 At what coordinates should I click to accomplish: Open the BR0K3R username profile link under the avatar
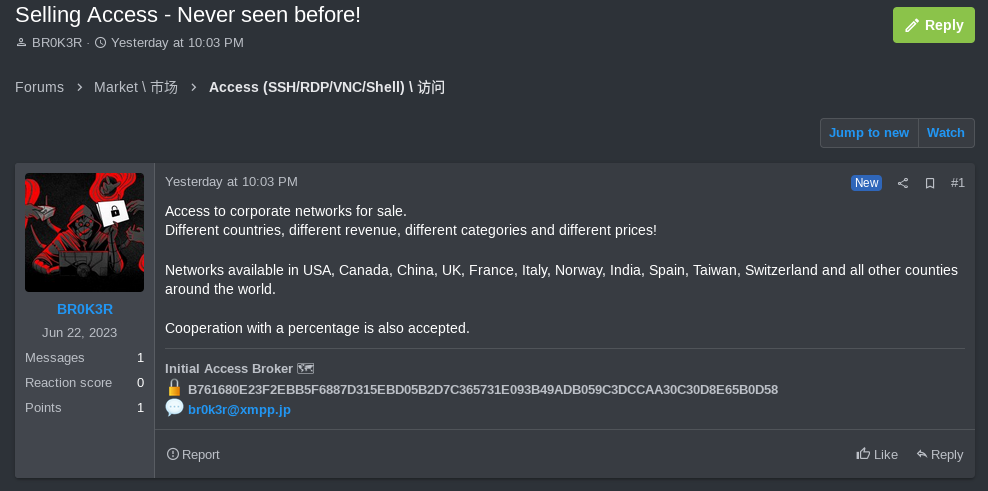tap(85, 309)
